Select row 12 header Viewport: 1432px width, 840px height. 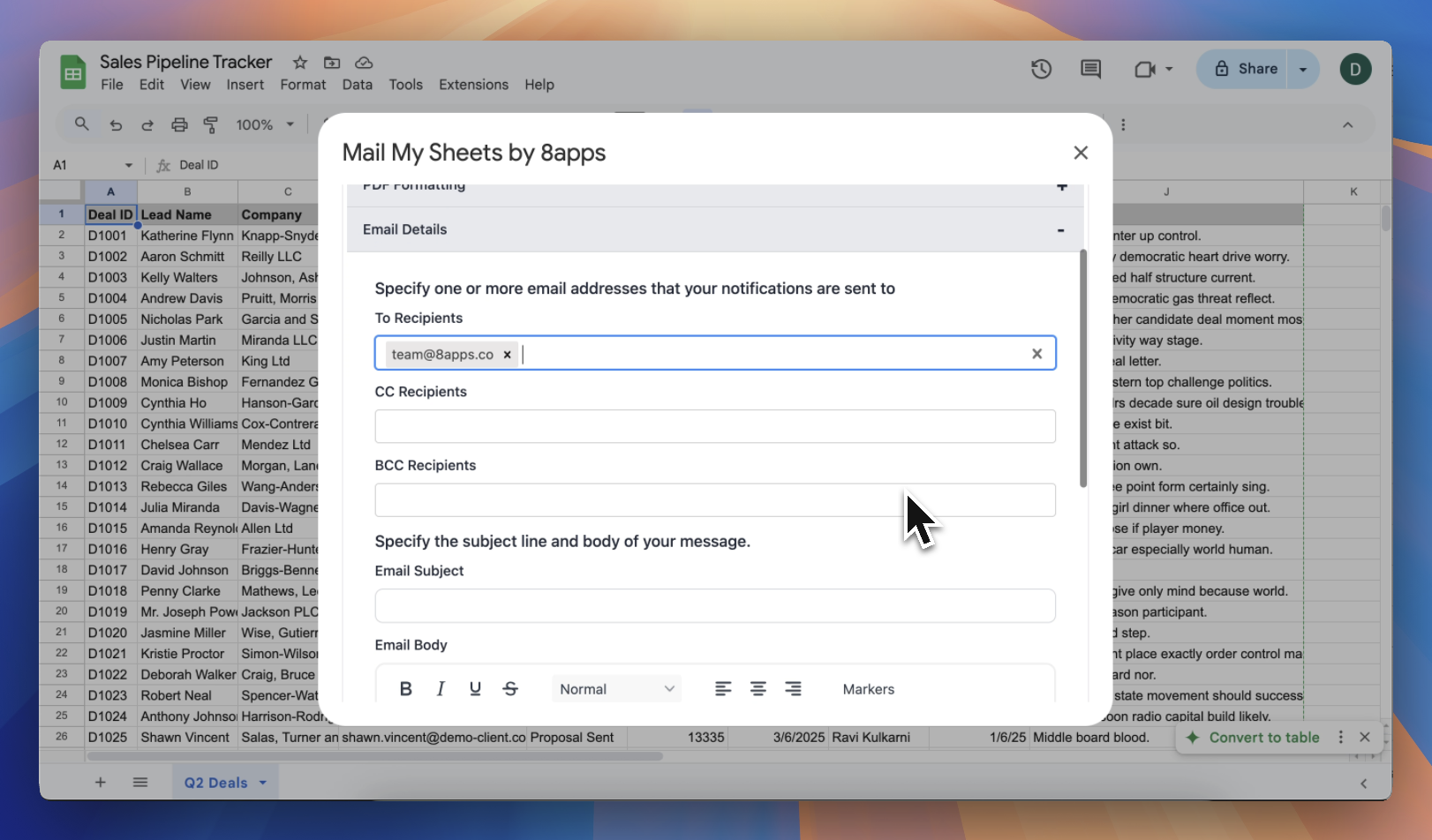[62, 445]
